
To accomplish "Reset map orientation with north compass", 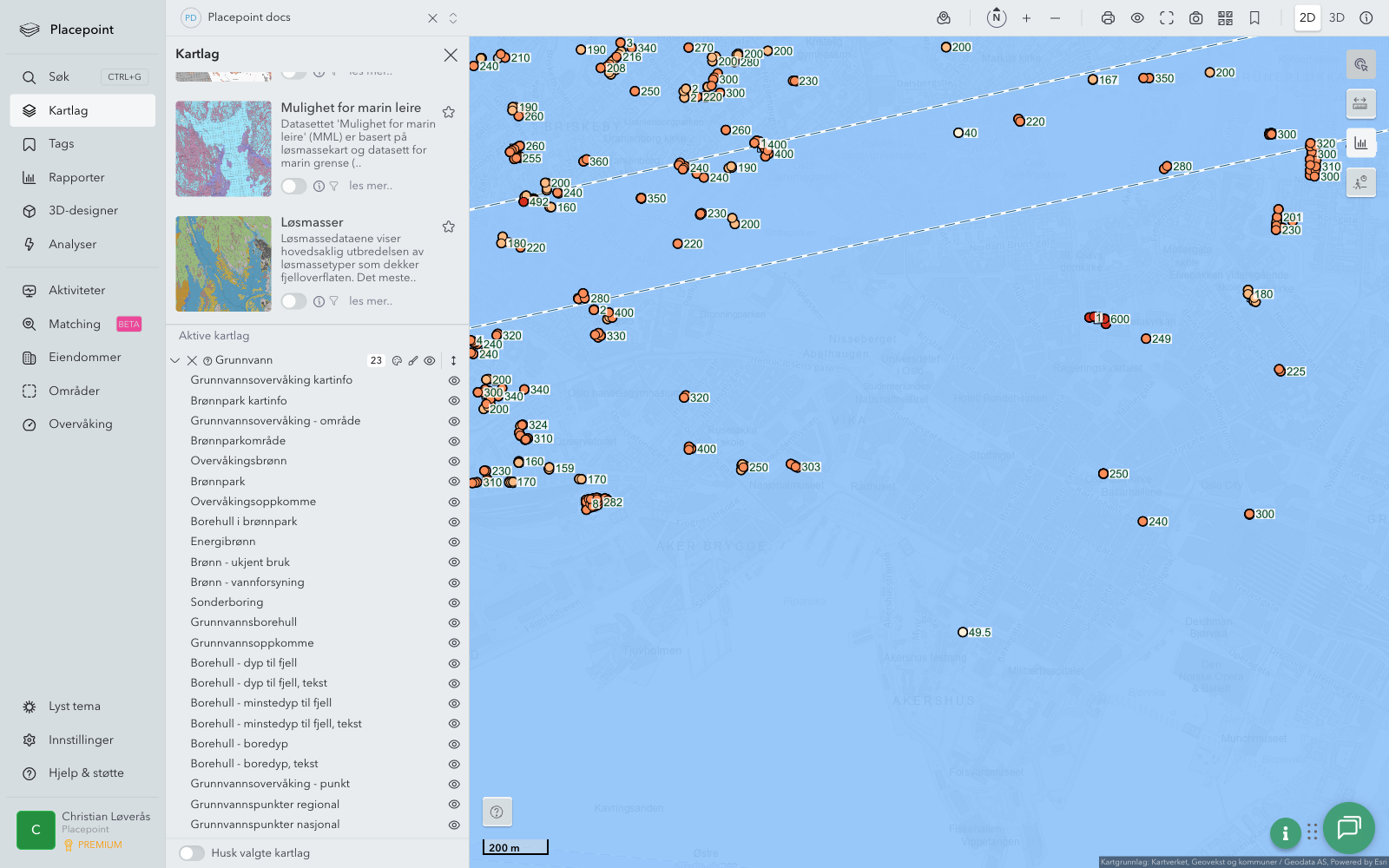I will tap(997, 18).
